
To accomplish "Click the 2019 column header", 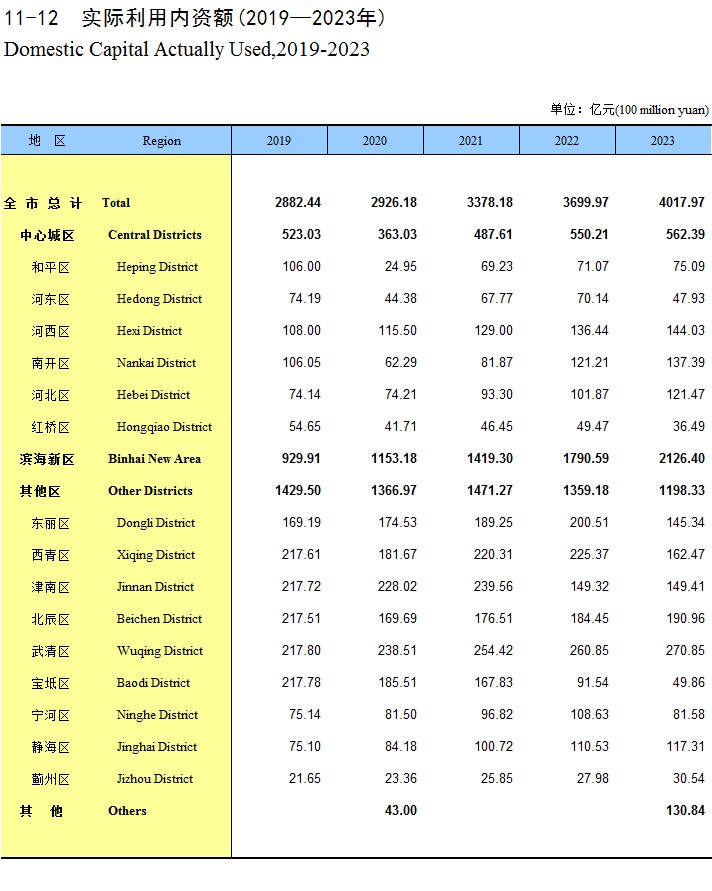I will [279, 140].
